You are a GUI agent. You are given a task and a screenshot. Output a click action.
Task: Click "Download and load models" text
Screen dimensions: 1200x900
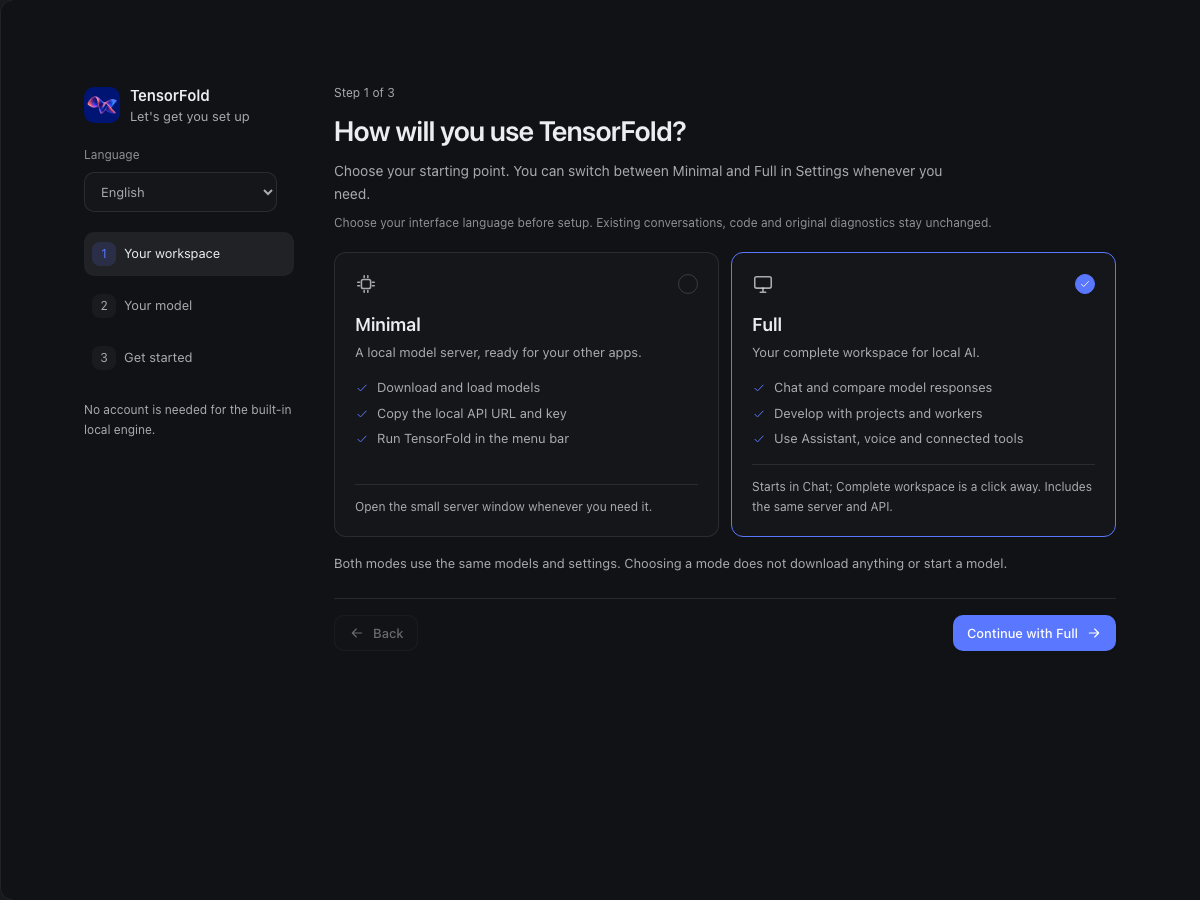(x=458, y=388)
